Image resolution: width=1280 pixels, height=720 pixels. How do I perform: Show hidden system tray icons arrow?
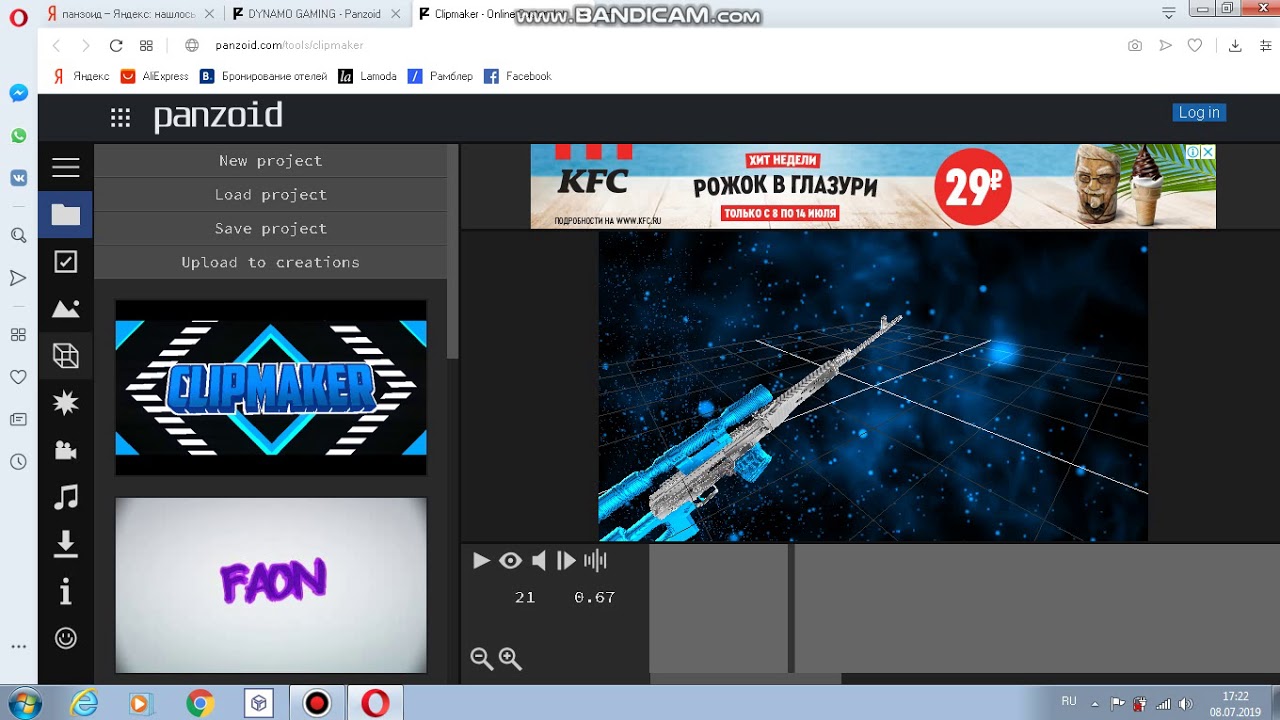(x=1095, y=703)
